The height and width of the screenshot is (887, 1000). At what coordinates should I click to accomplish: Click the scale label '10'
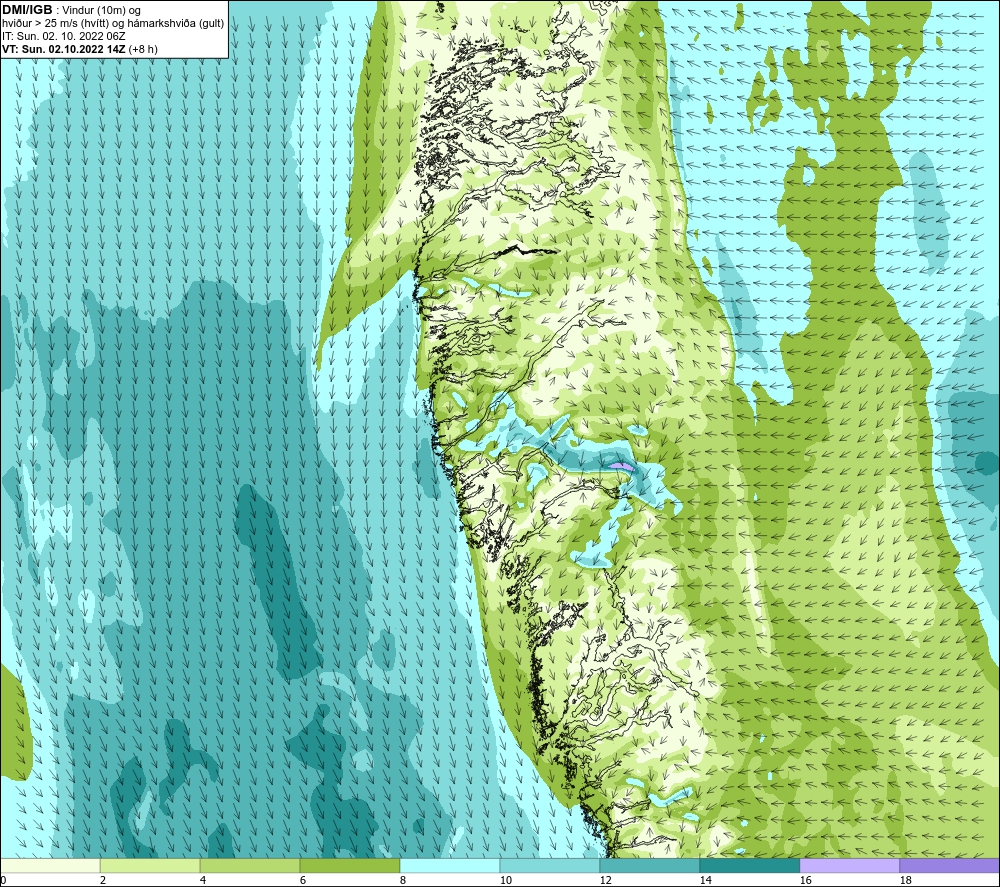pos(505,880)
